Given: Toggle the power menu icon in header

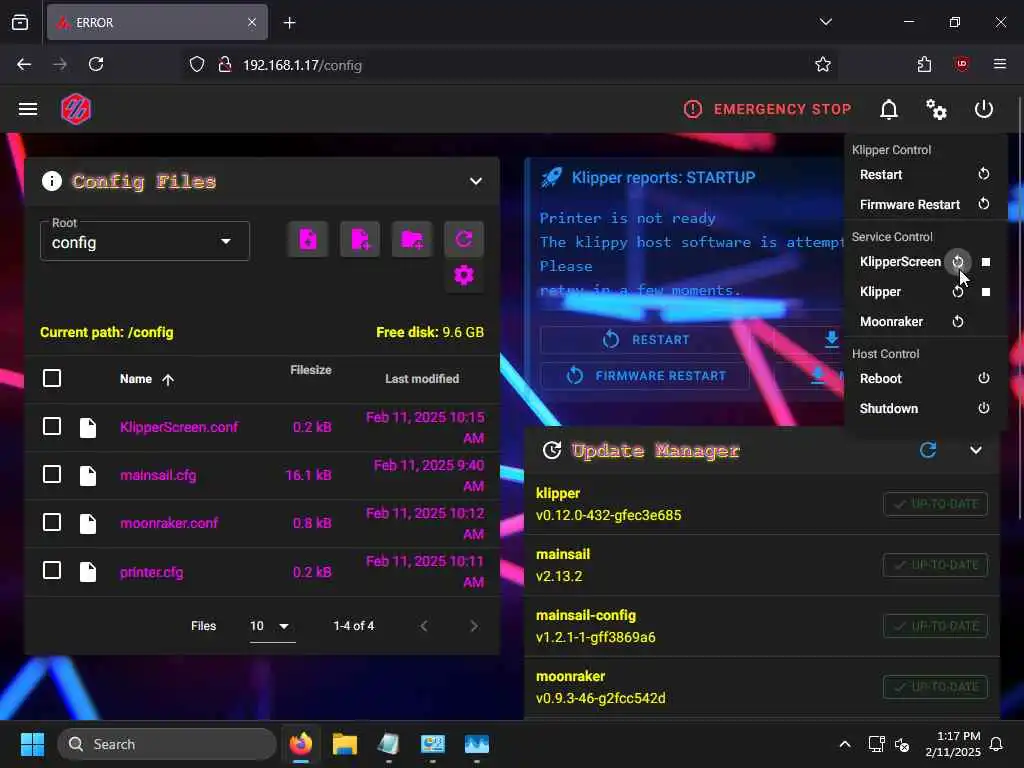Looking at the screenshot, I should [x=984, y=109].
